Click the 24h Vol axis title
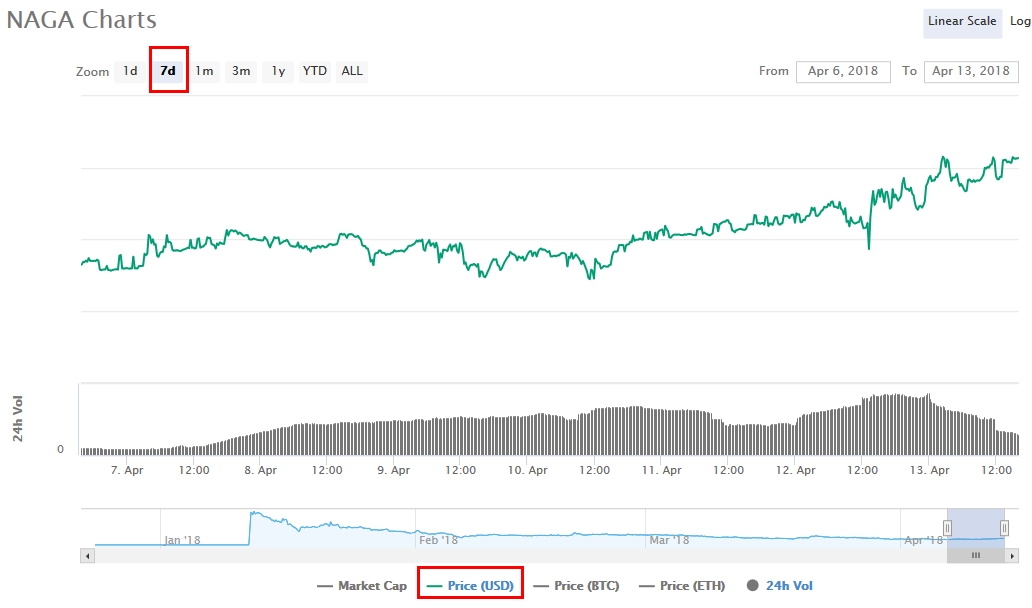This screenshot has width=1032, height=608. (18, 418)
